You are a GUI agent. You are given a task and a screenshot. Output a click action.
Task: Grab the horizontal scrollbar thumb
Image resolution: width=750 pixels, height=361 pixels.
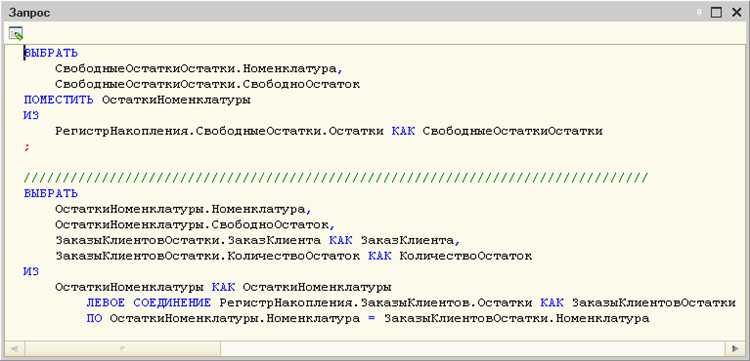coord(122,348)
